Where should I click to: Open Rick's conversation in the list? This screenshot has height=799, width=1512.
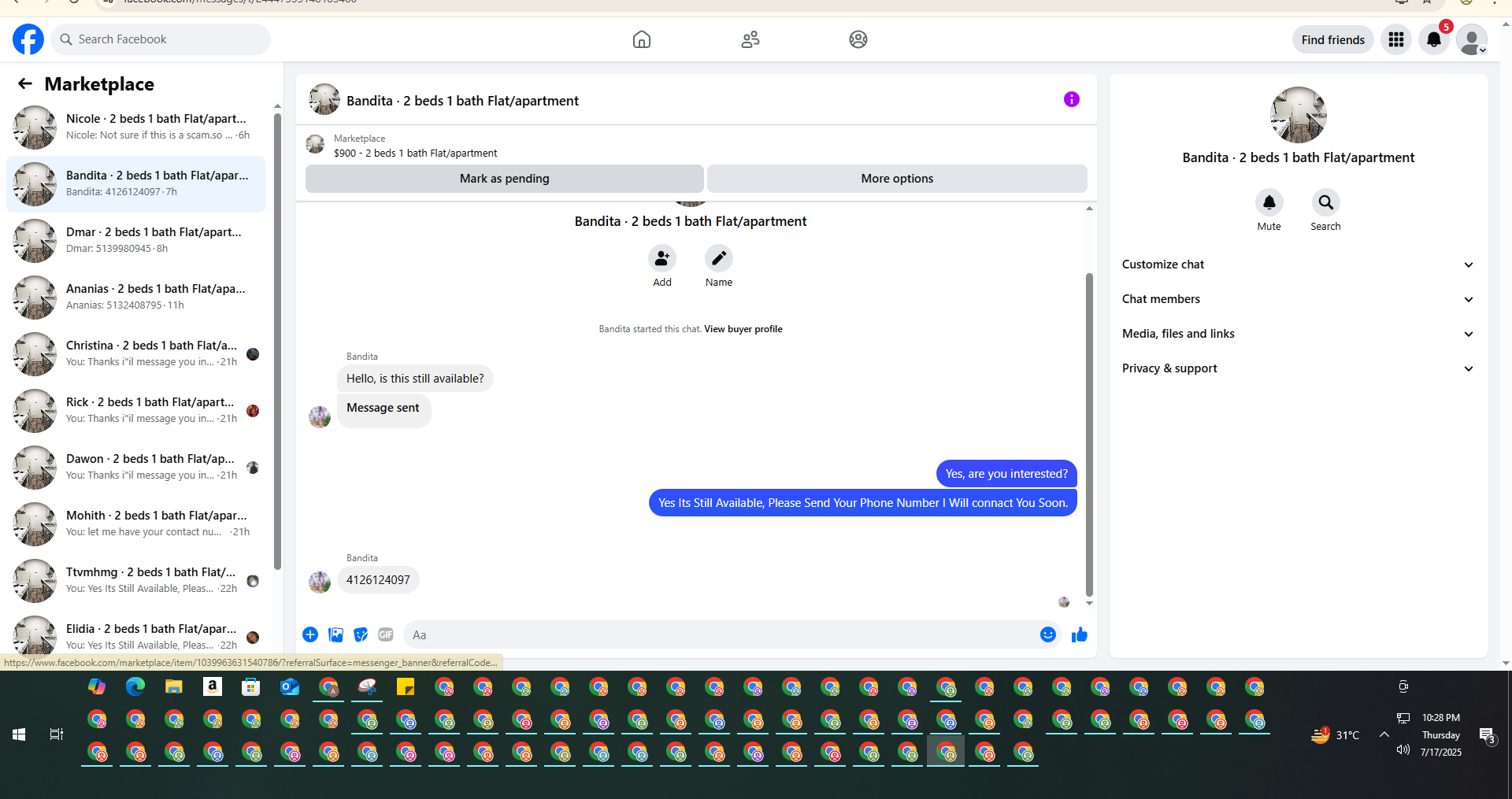tap(136, 411)
